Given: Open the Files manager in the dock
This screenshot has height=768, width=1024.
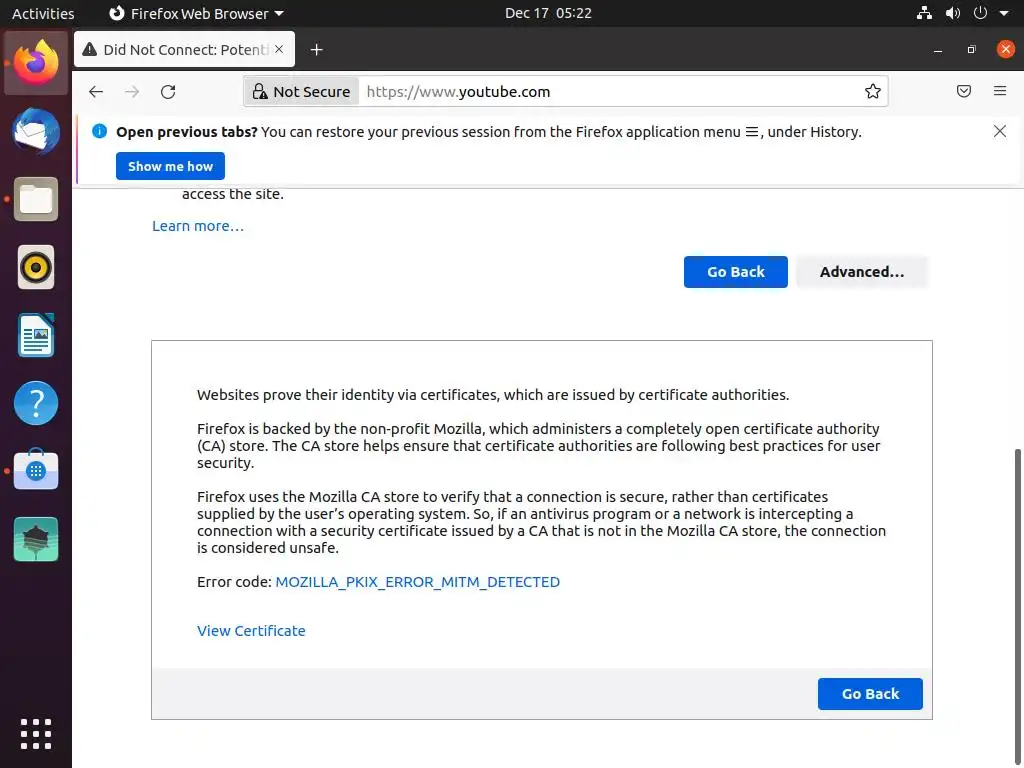Looking at the screenshot, I should [x=36, y=199].
